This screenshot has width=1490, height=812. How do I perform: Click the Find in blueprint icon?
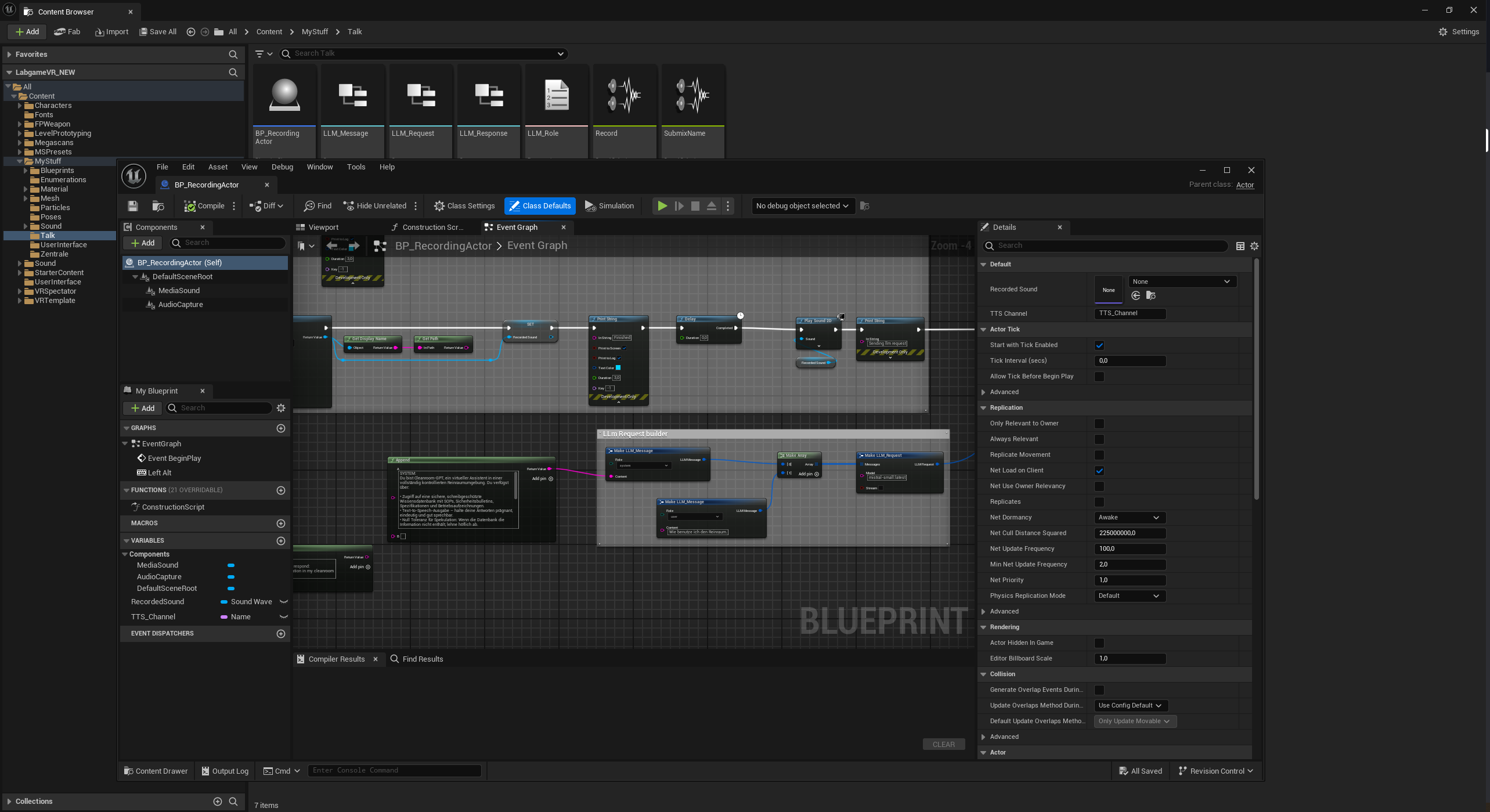[310, 206]
